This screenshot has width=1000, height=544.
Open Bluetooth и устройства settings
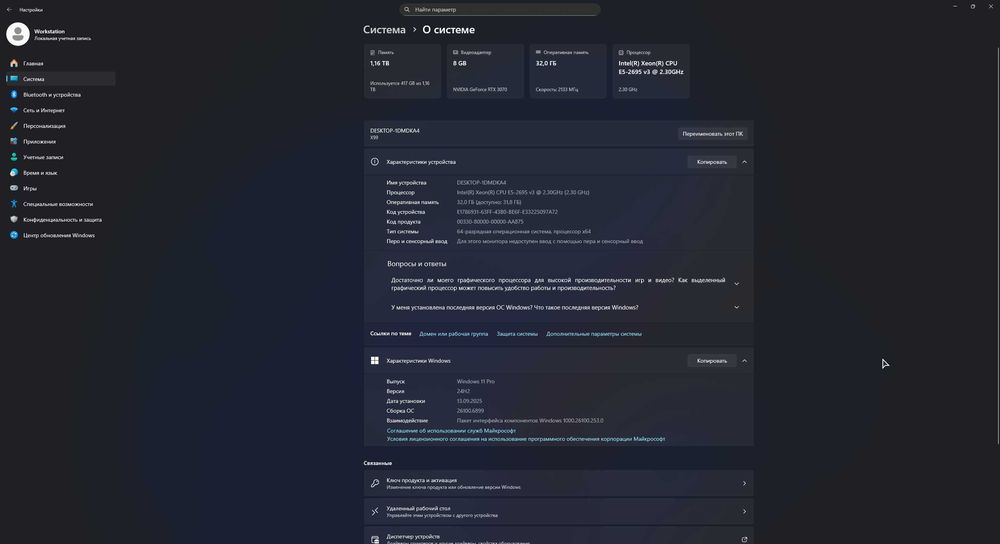point(61,94)
